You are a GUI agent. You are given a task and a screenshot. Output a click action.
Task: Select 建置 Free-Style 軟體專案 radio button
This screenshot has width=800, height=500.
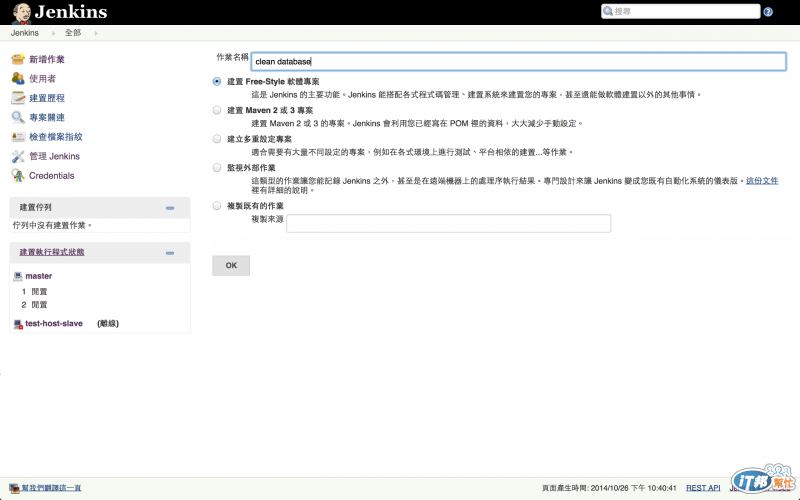(217, 82)
